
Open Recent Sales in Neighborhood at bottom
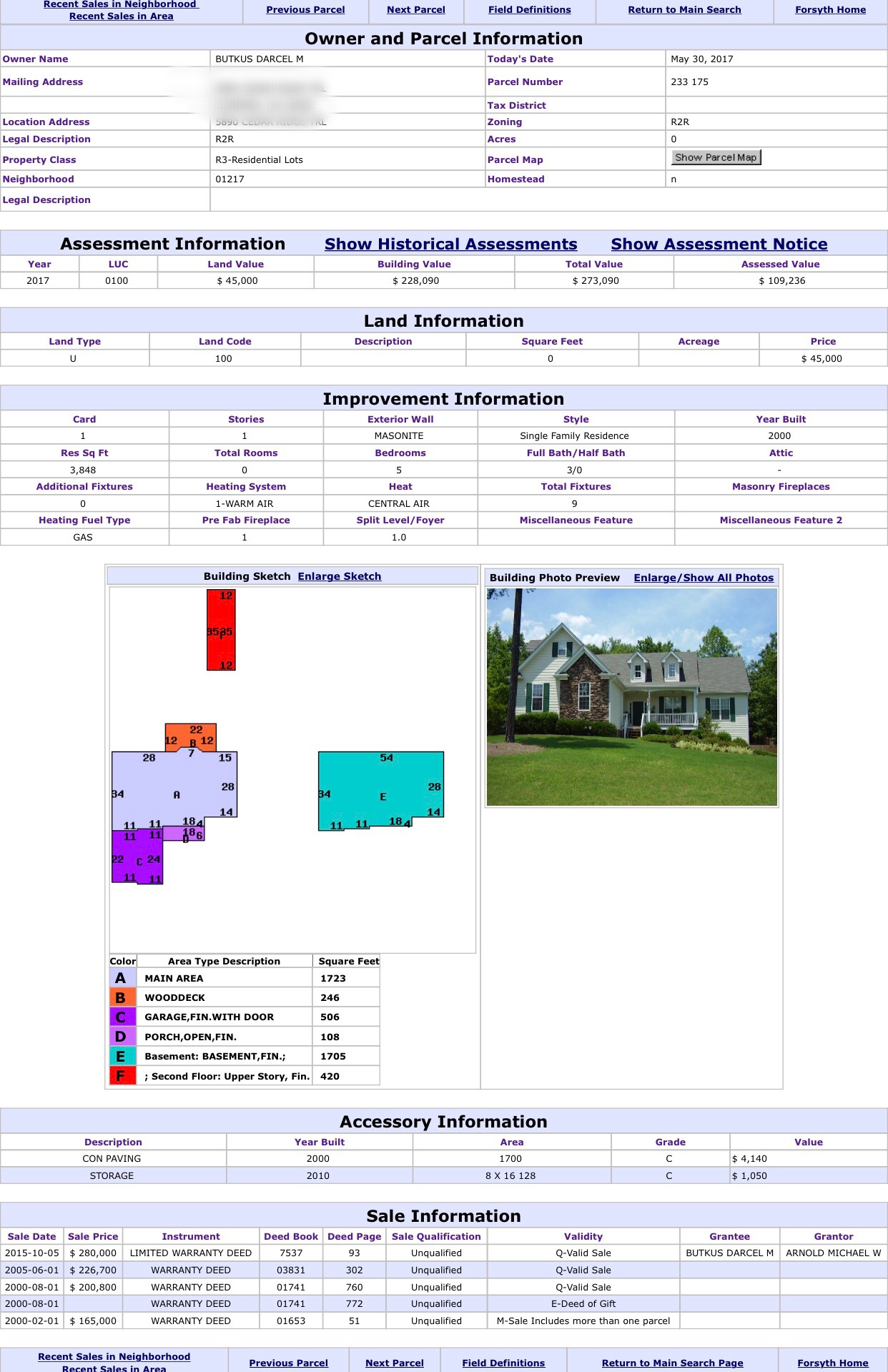114,1356
